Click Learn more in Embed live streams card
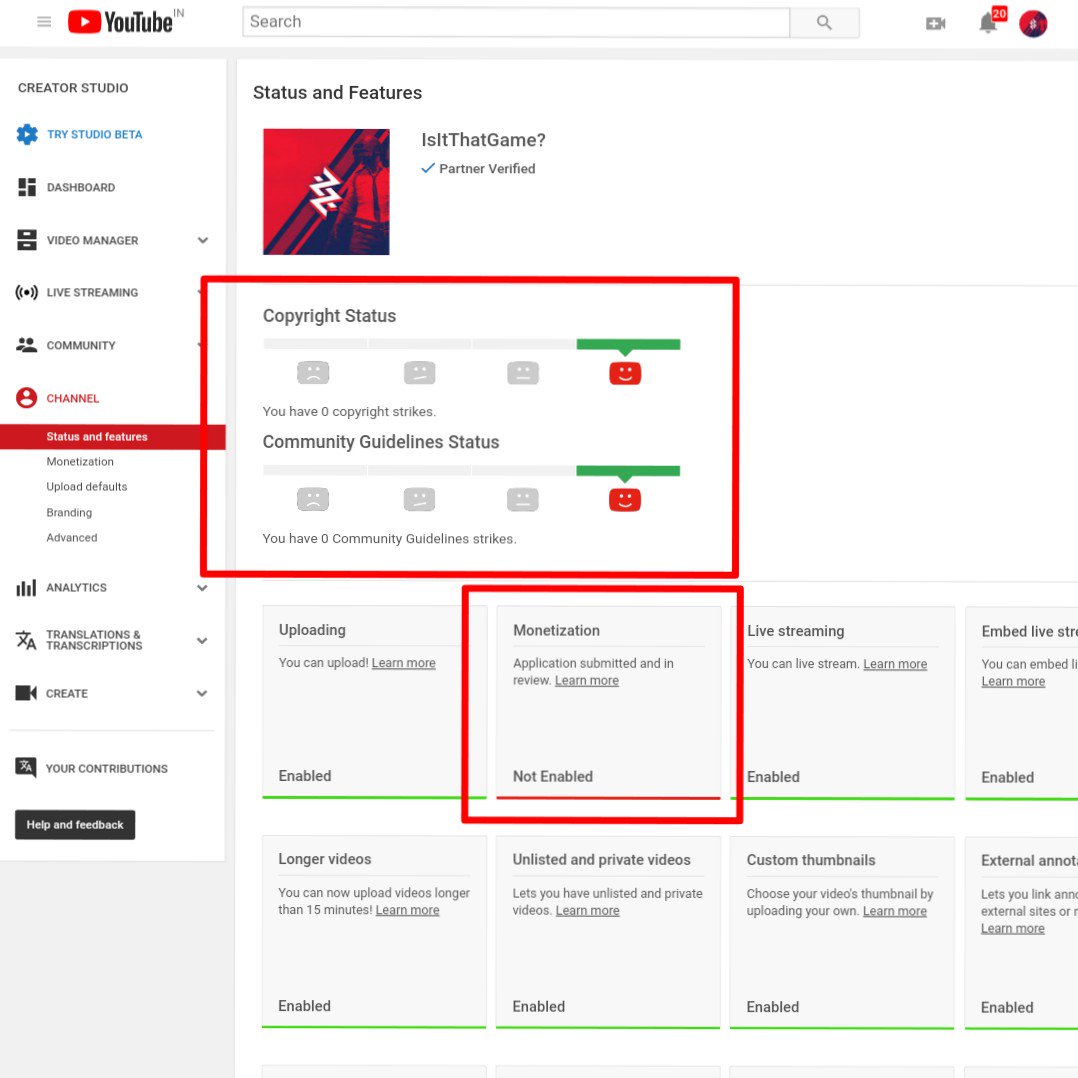Screen dimensions: 1078x1078 tap(1013, 681)
